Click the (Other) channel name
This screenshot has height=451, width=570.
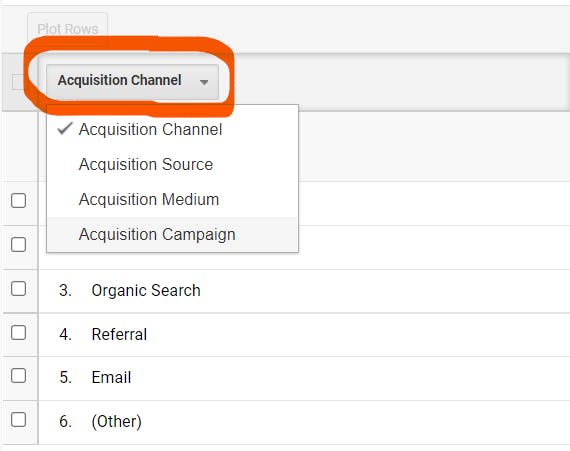(x=116, y=421)
